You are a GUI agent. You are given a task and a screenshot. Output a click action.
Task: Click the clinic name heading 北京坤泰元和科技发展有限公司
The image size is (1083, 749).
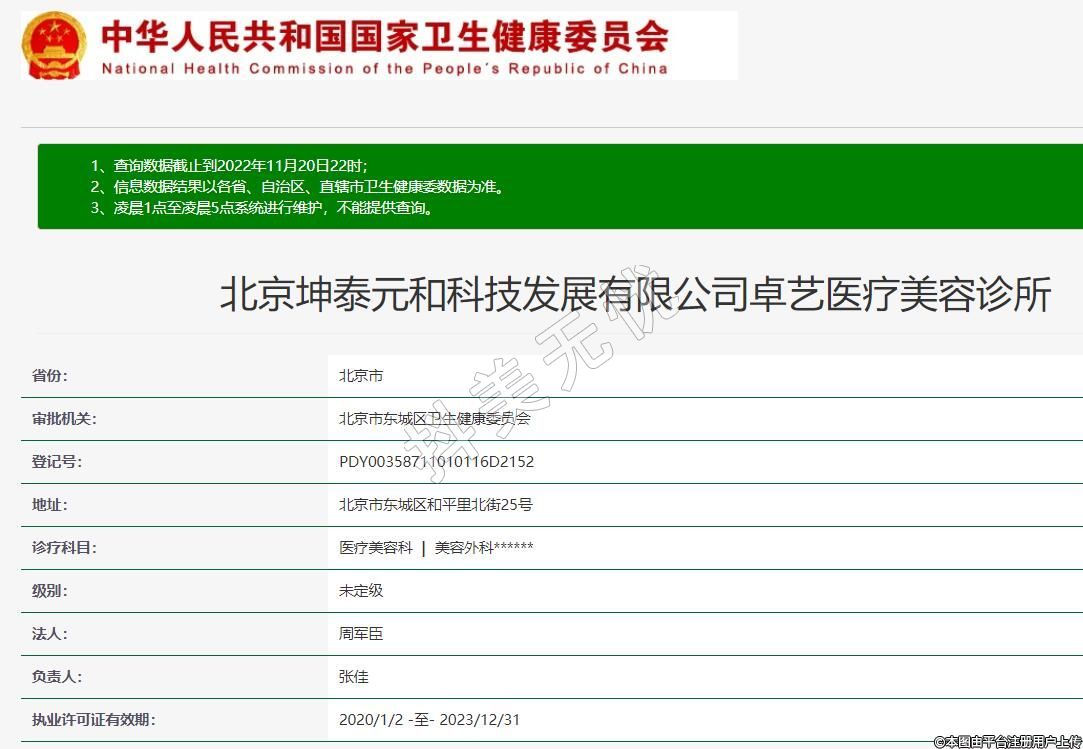click(635, 296)
